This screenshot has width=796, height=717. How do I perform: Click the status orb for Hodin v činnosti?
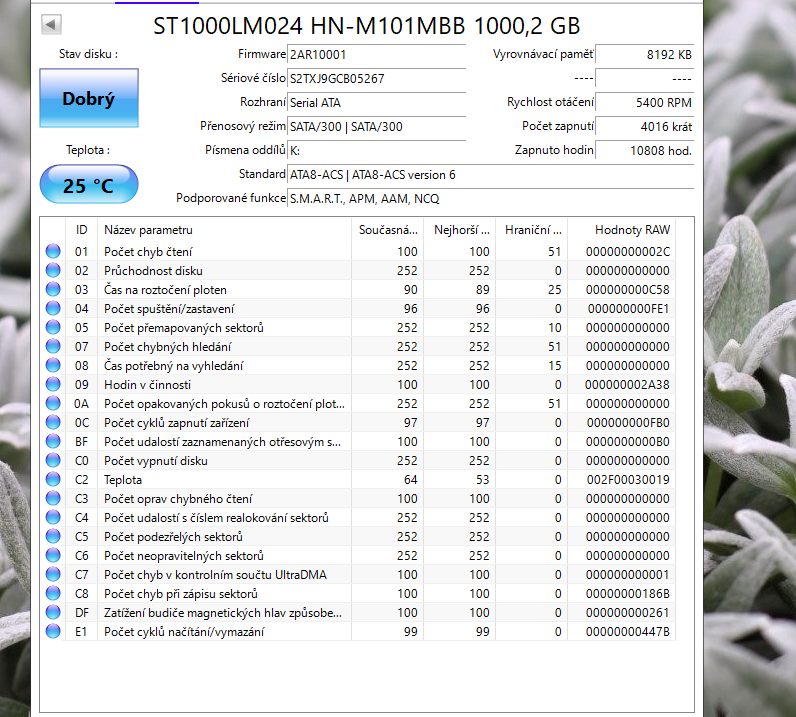pos(53,384)
